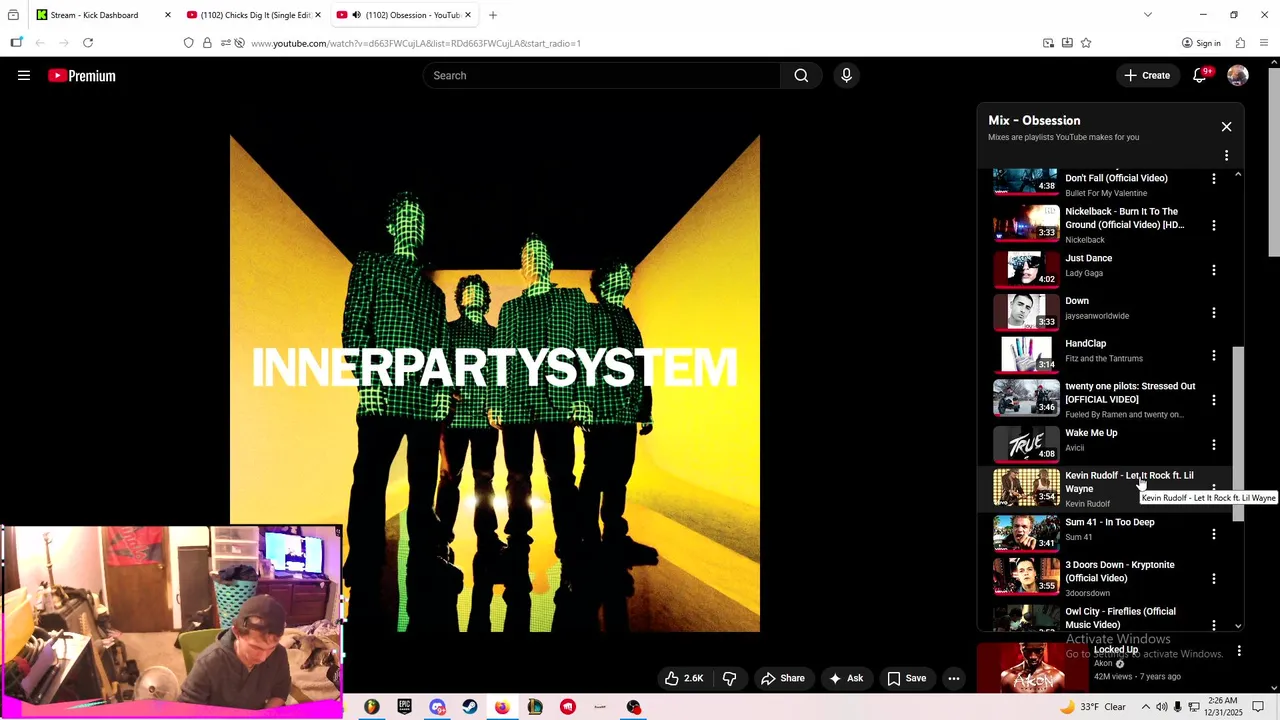
Task: Dislike the video with thumbs down
Action: tap(729, 678)
